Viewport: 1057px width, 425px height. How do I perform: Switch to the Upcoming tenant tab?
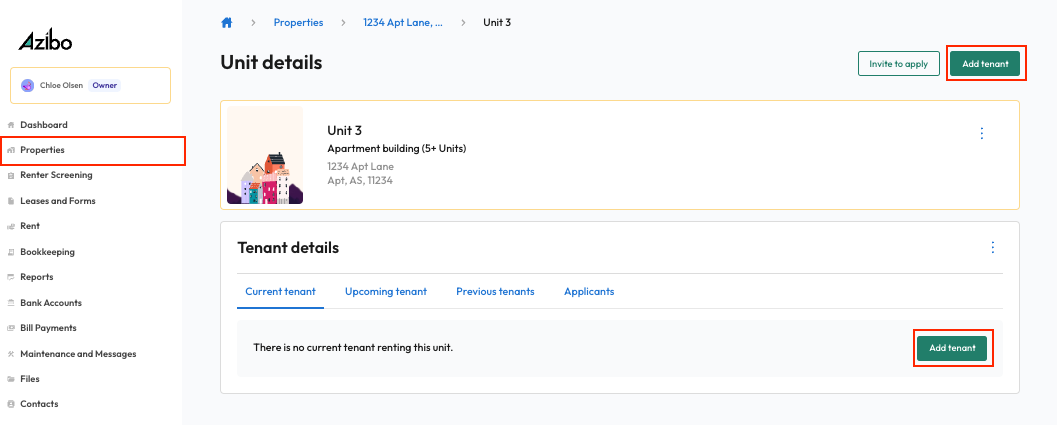click(386, 292)
